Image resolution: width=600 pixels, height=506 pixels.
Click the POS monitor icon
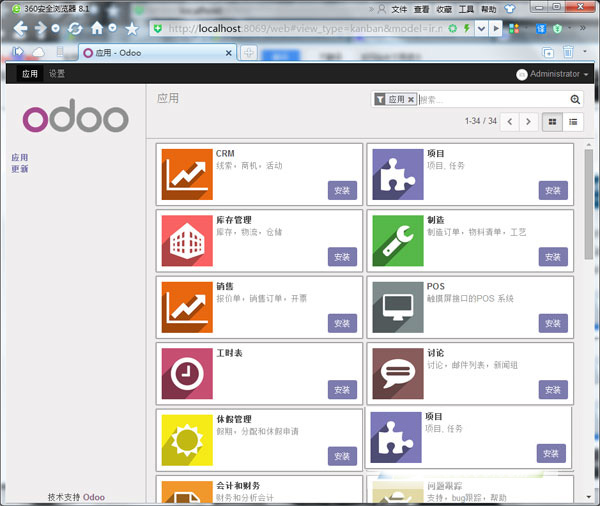tap(398, 307)
